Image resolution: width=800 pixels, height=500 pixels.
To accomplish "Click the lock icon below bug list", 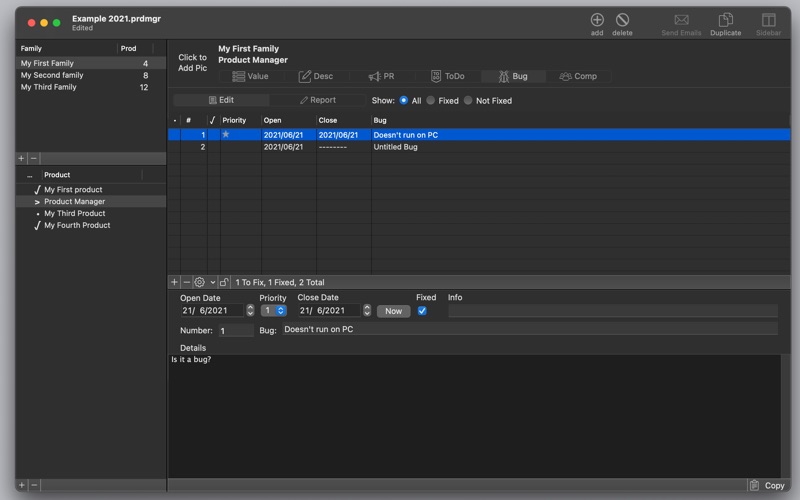I will point(225,283).
